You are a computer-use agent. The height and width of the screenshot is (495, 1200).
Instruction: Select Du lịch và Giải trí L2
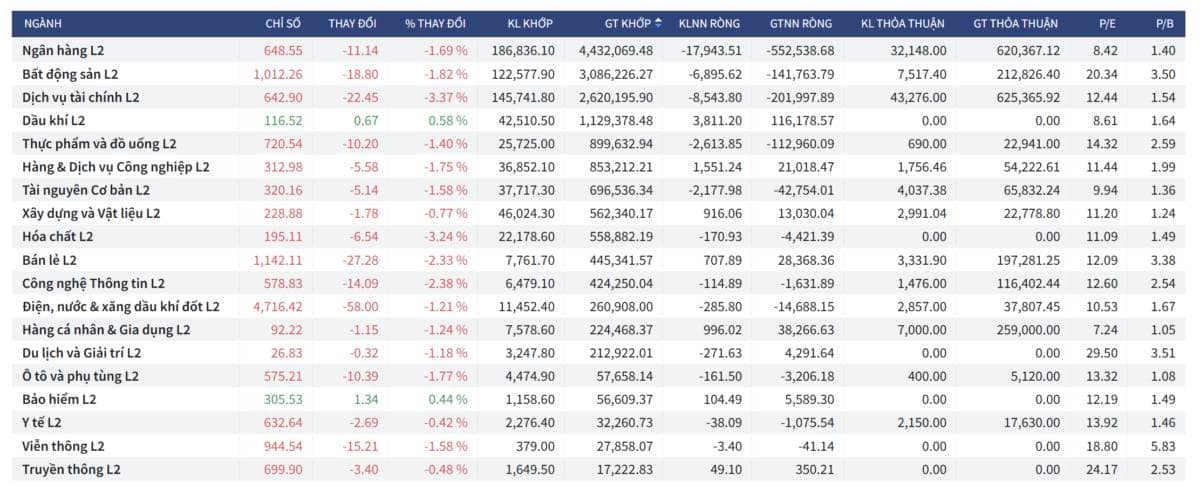click(82, 353)
